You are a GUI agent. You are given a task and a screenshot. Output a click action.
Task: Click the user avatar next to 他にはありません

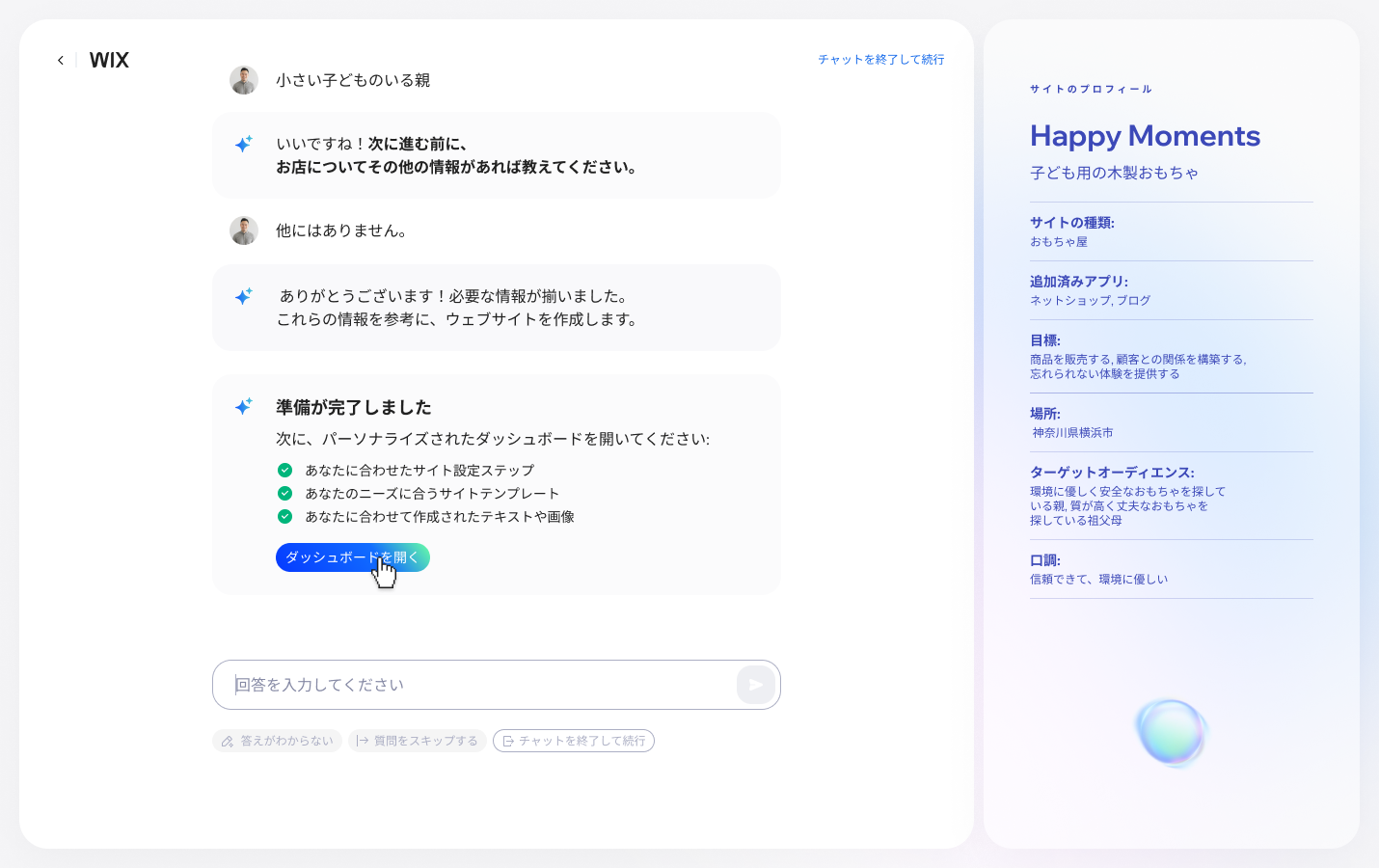(244, 231)
